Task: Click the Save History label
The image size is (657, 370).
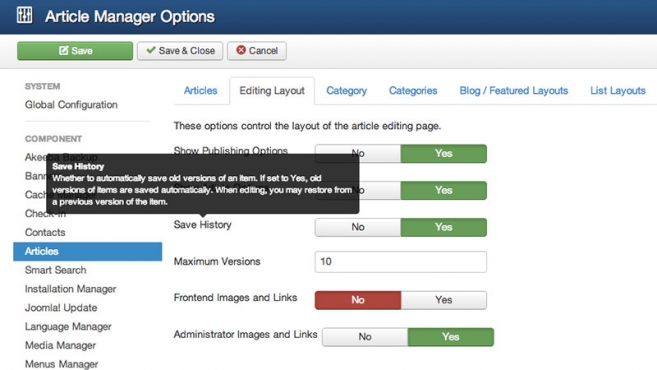Action: (x=203, y=225)
